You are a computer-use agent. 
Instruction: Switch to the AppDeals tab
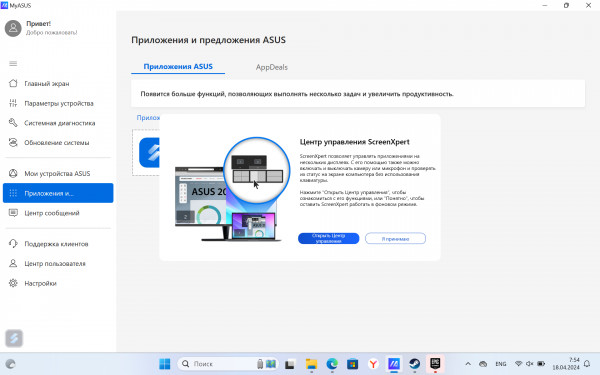point(272,67)
